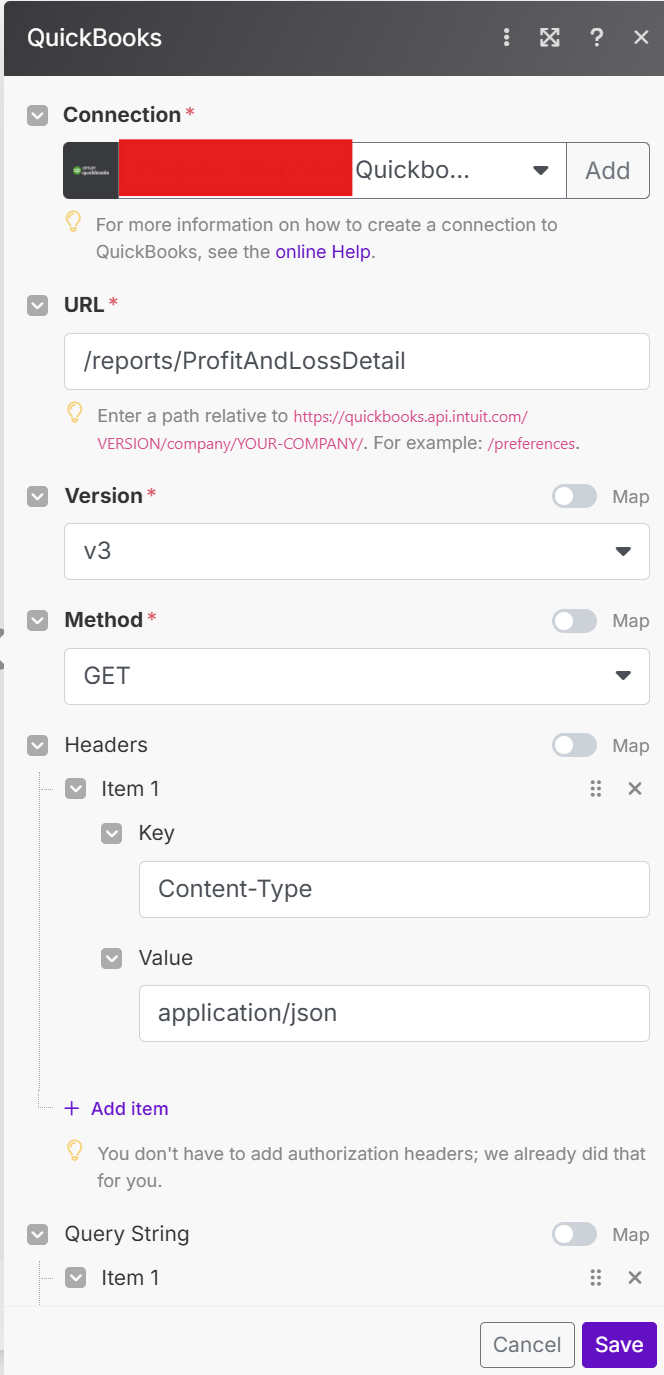The width and height of the screenshot is (664, 1375).
Task: Open the Version v3 dropdown
Action: [x=356, y=551]
